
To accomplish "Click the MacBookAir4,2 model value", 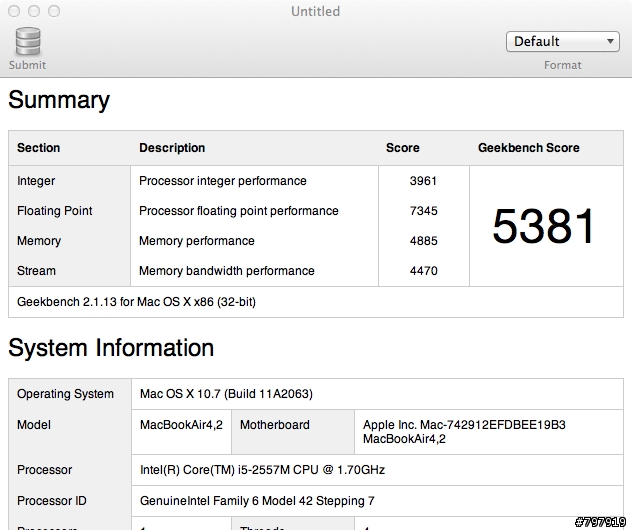I will click(181, 425).
